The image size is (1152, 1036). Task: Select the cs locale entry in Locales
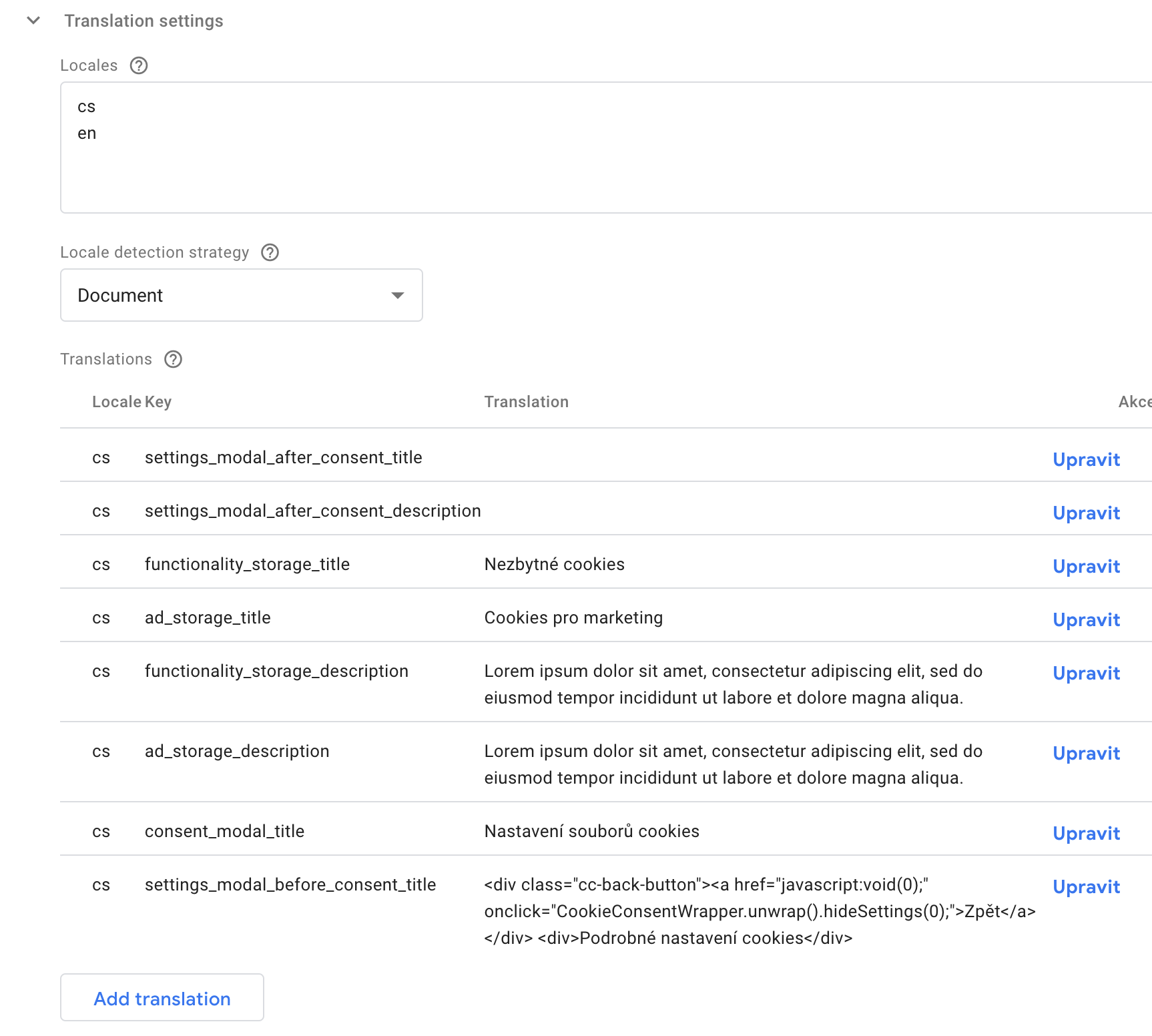coord(87,106)
